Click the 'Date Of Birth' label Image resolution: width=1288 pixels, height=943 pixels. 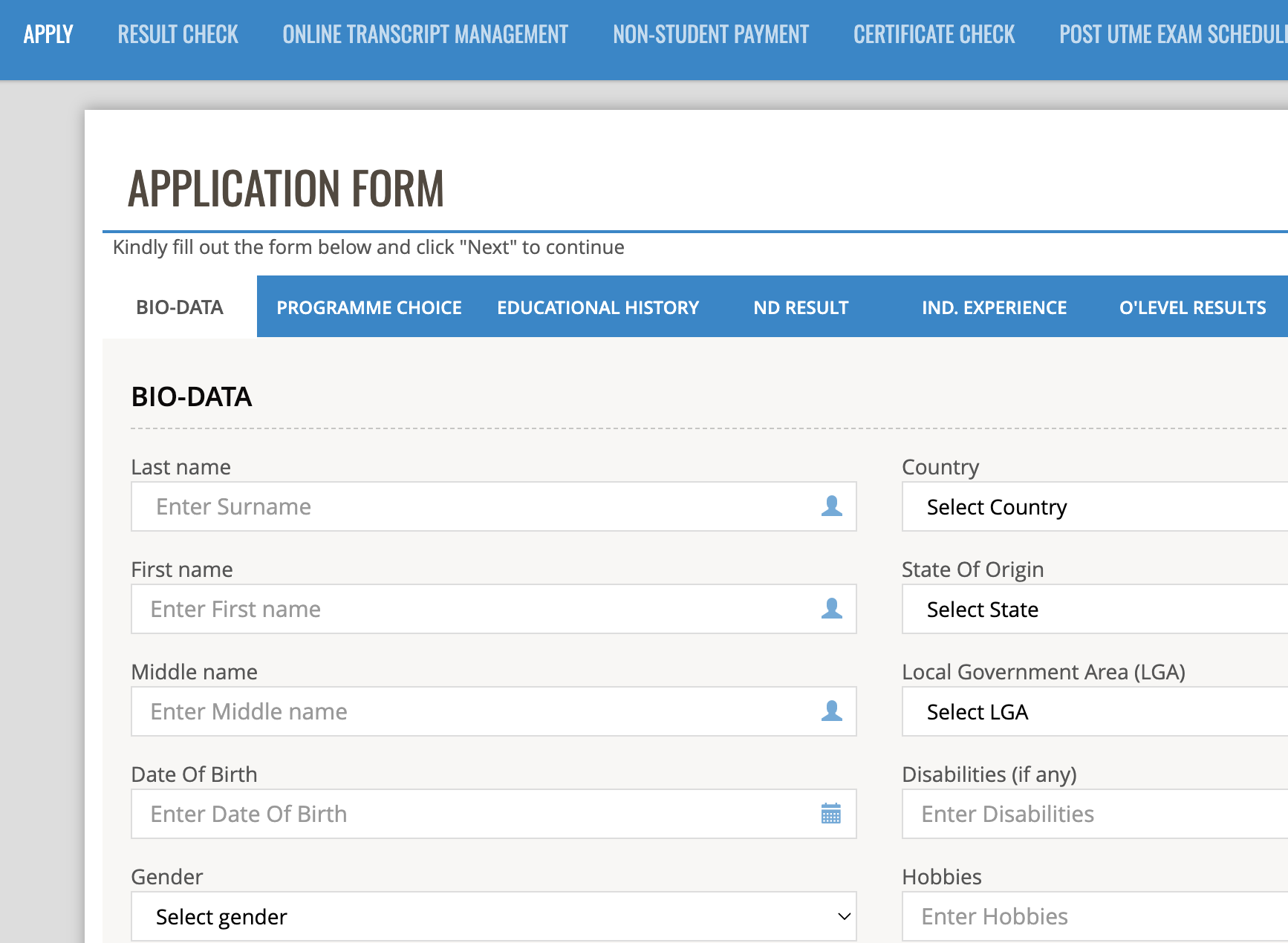tap(194, 774)
